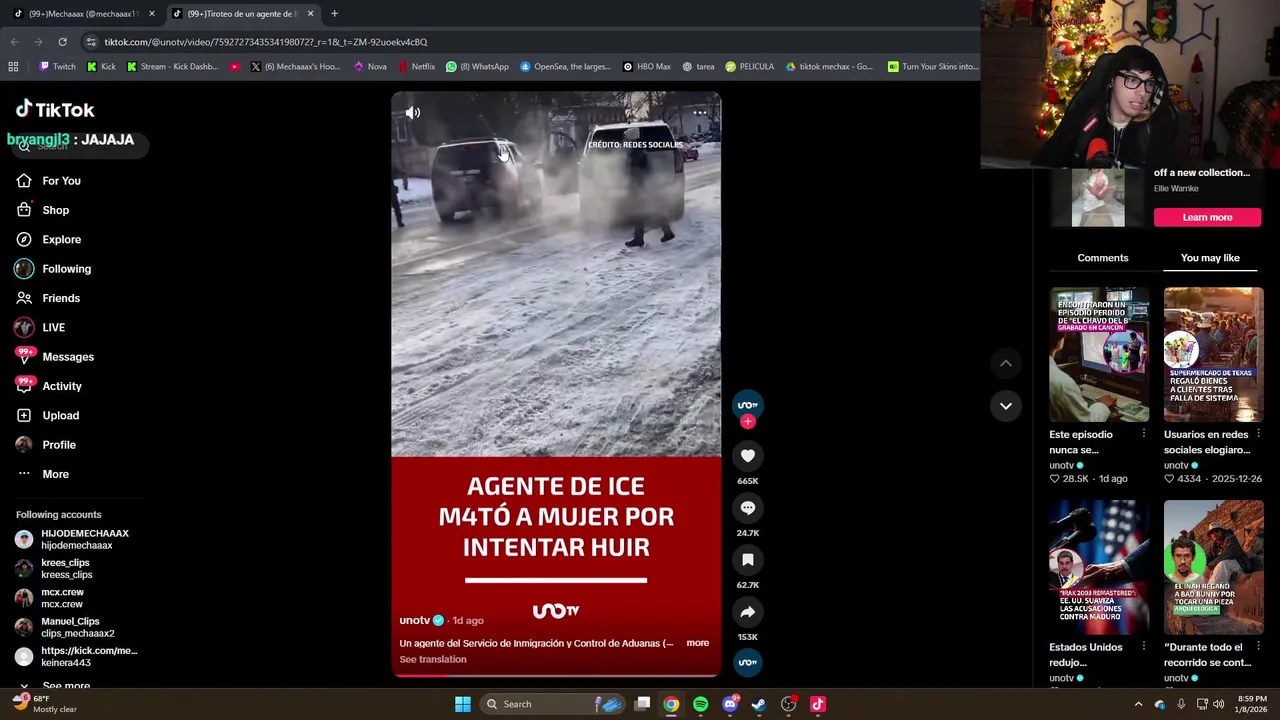Click the TikTok logo
The image size is (1280, 720).
click(x=55, y=109)
